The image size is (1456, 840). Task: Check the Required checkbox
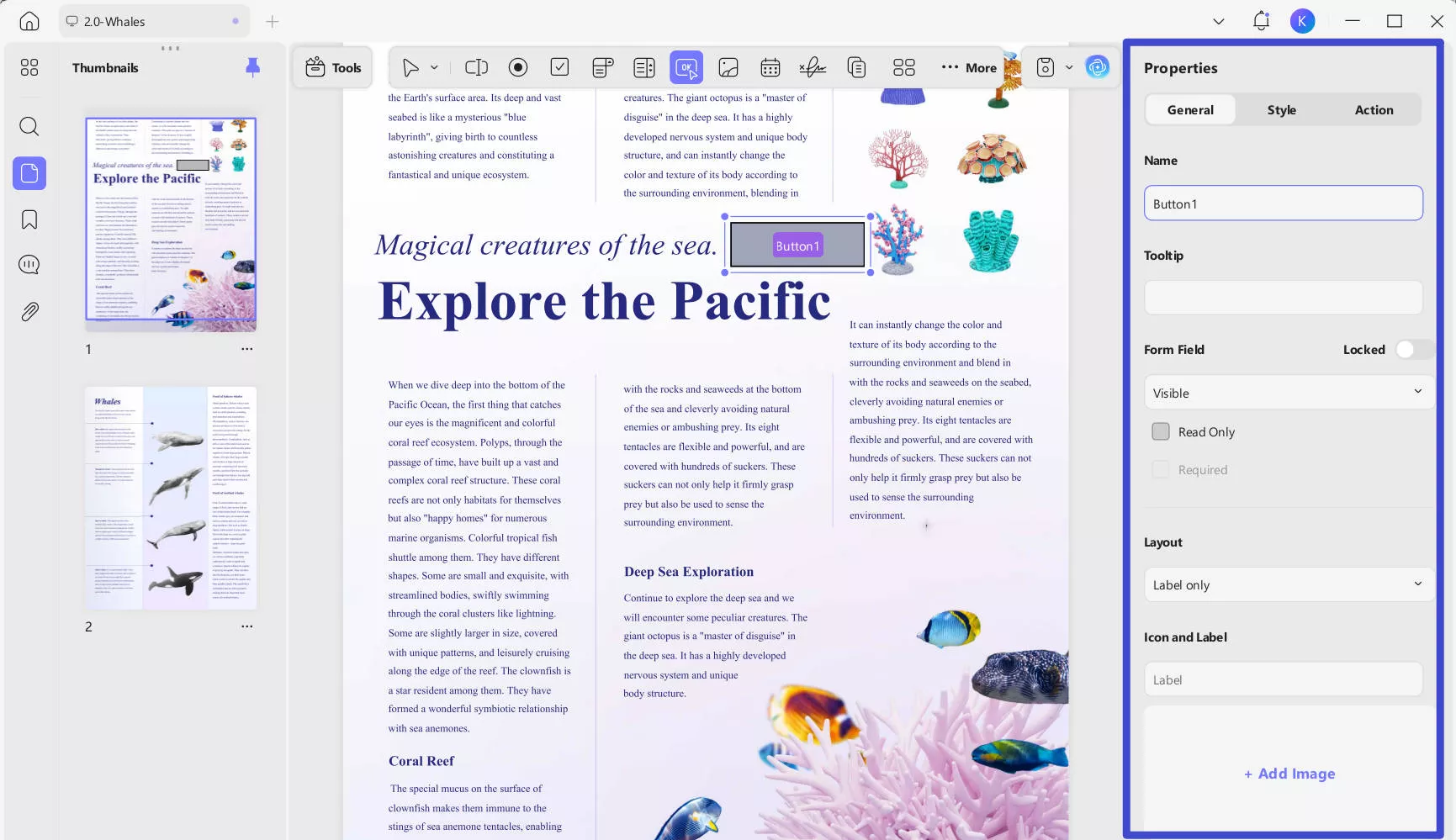click(1161, 470)
